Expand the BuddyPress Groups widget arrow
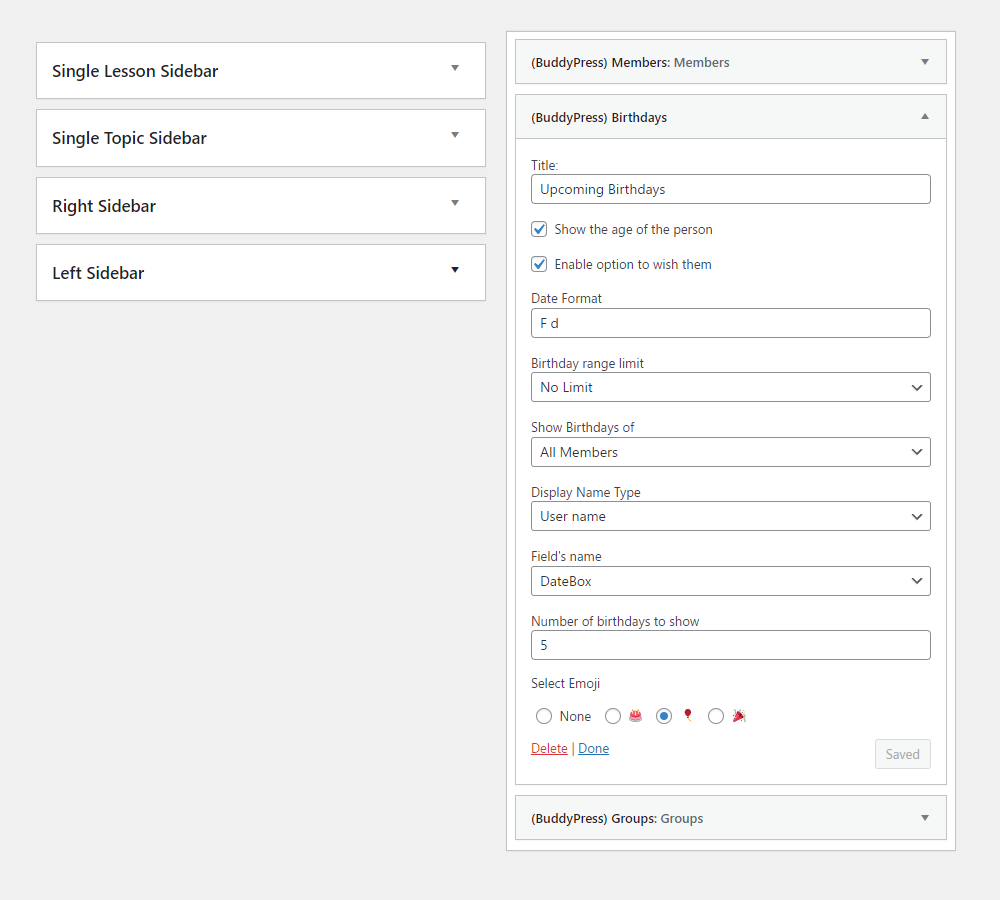The image size is (1000, 900). pyautogui.click(x=925, y=818)
